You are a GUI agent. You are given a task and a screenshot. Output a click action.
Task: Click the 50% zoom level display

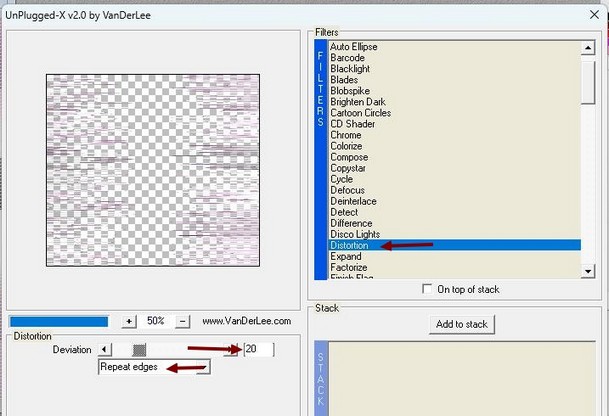pos(155,321)
